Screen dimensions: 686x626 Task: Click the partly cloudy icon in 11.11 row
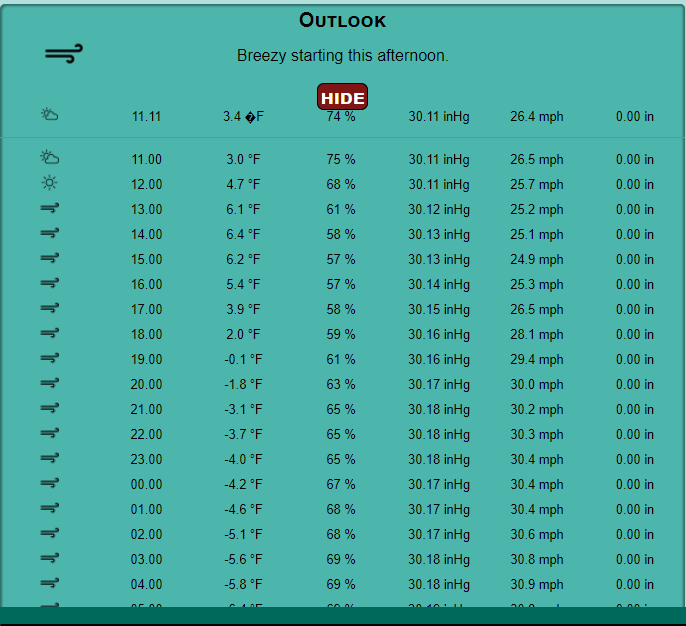point(49,115)
